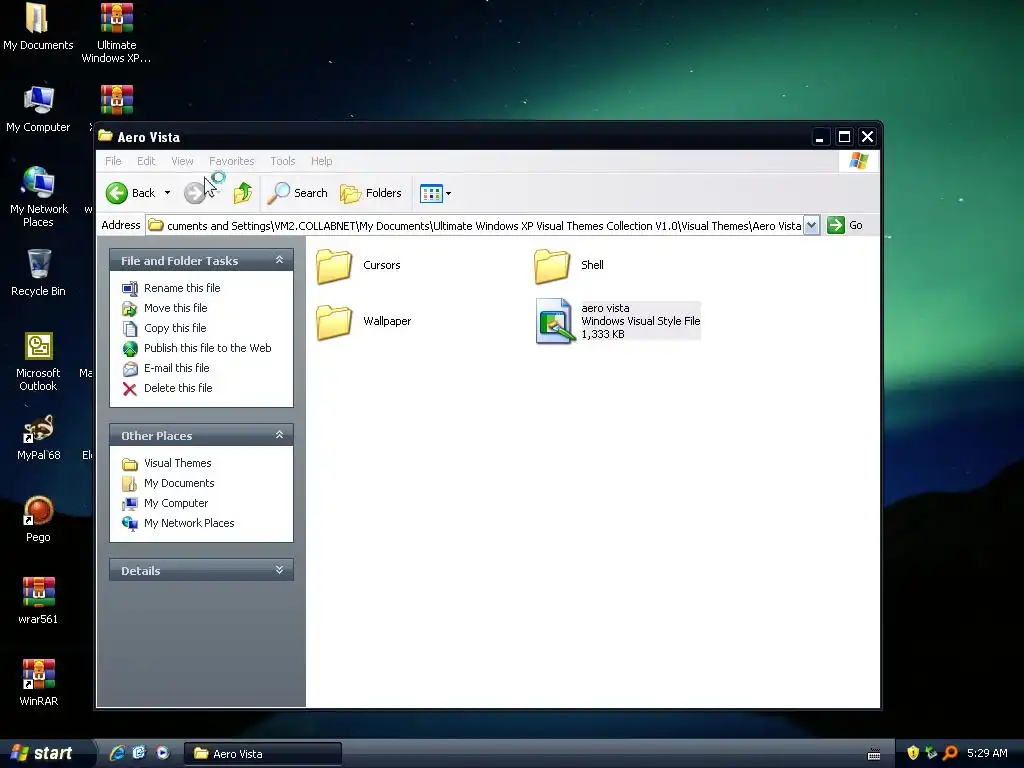Click Delete this file
This screenshot has height=768, width=1024.
(167, 388)
